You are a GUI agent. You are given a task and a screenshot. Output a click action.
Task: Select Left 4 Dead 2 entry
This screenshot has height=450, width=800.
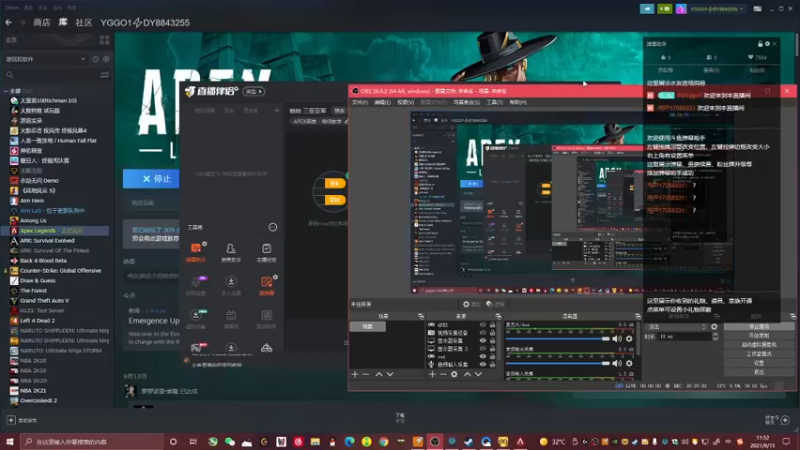click(x=37, y=320)
